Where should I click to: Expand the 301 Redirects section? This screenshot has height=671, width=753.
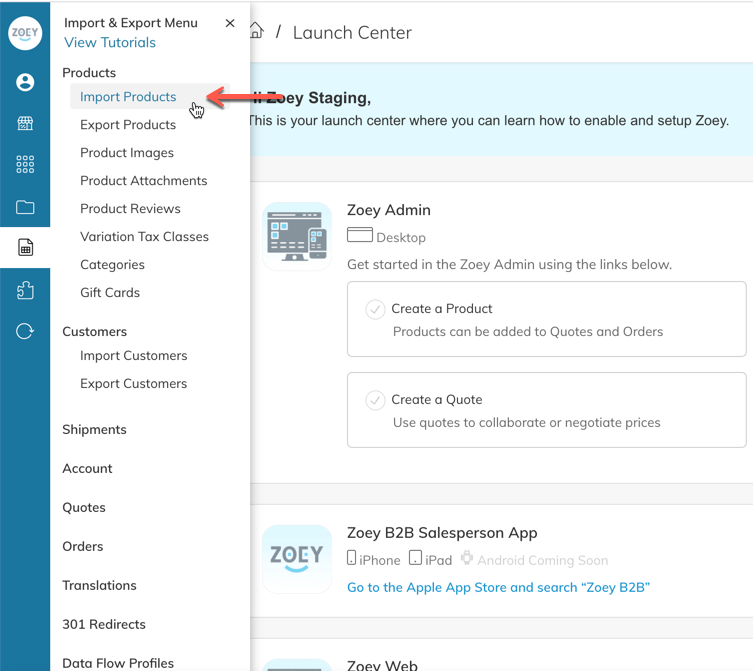[104, 624]
